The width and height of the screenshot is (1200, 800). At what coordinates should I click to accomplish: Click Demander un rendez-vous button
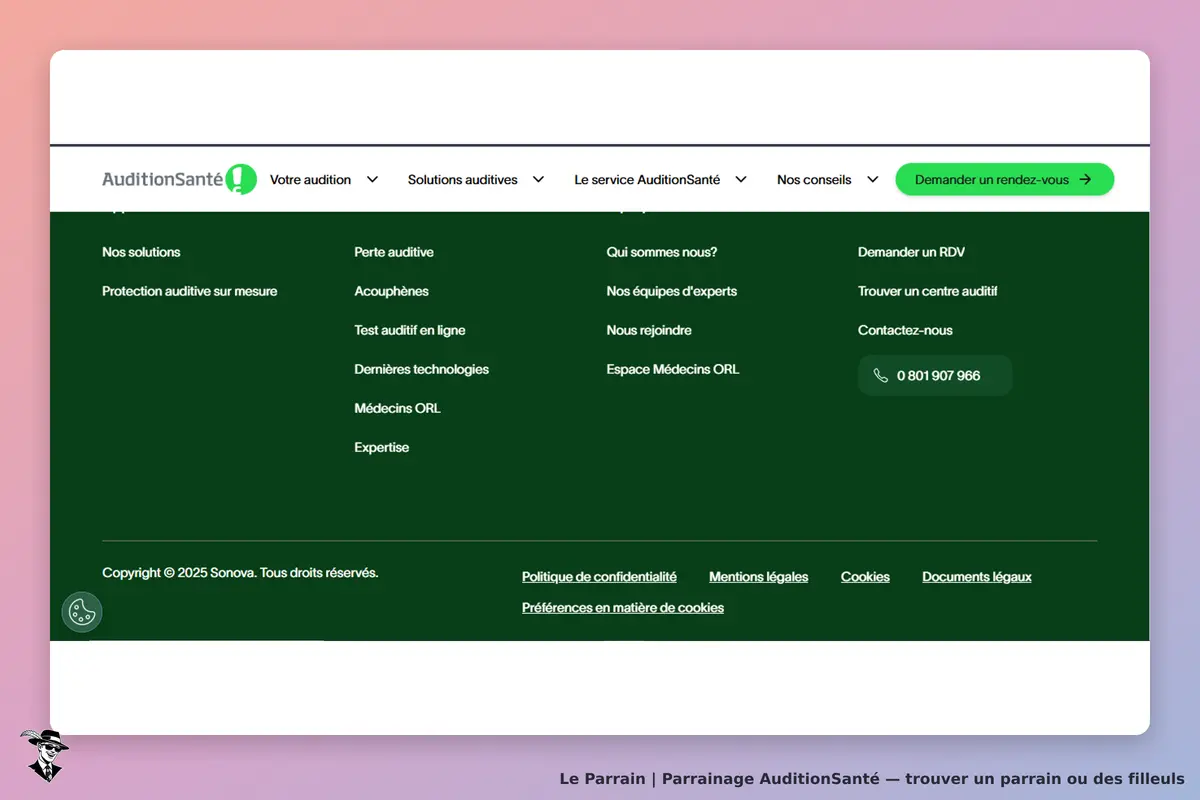pos(1004,179)
